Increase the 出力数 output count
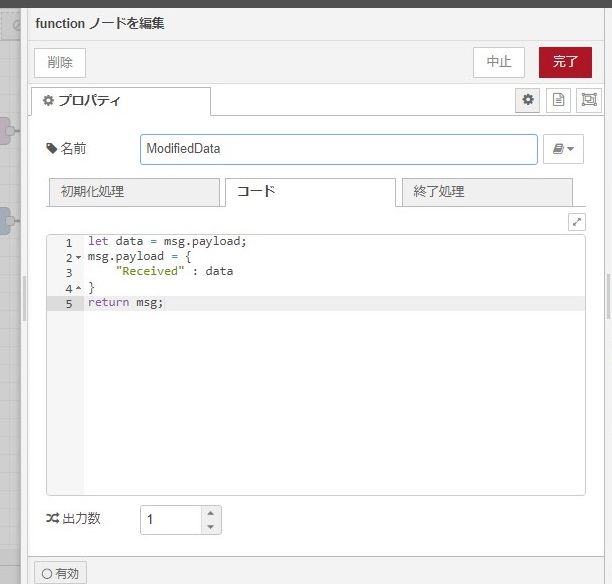612x584 pixels. (211, 513)
